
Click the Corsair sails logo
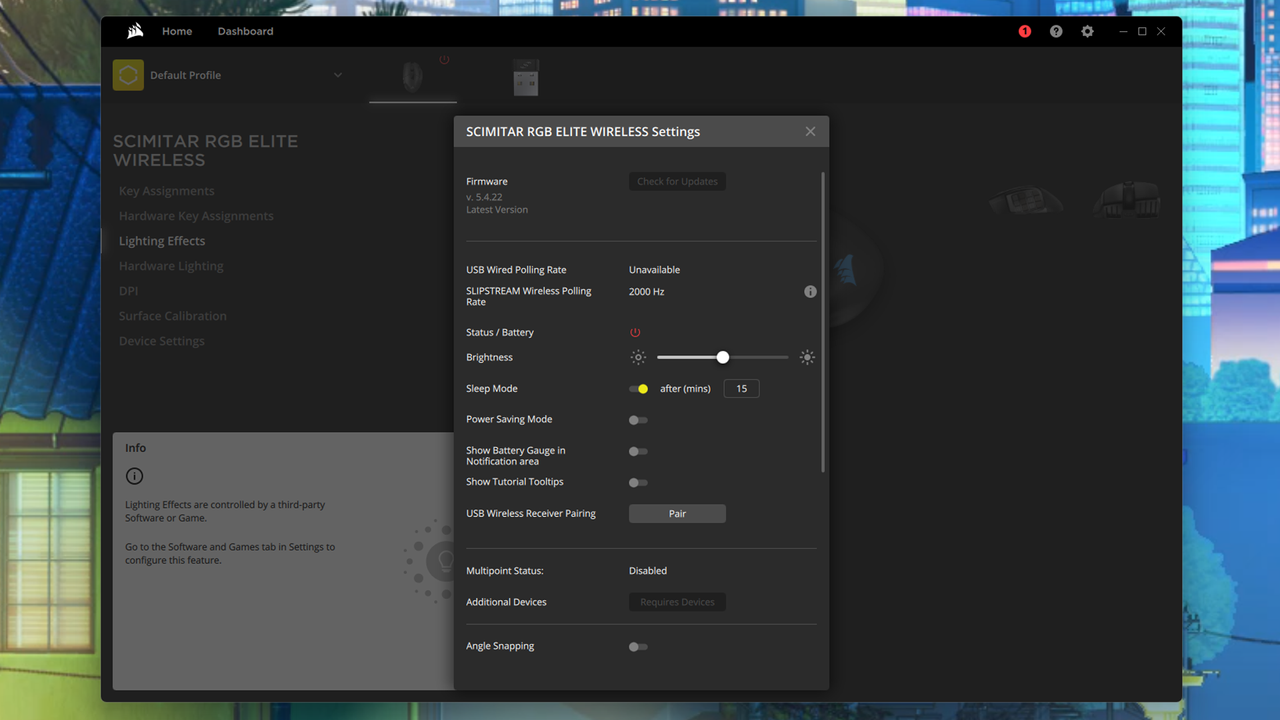135,31
